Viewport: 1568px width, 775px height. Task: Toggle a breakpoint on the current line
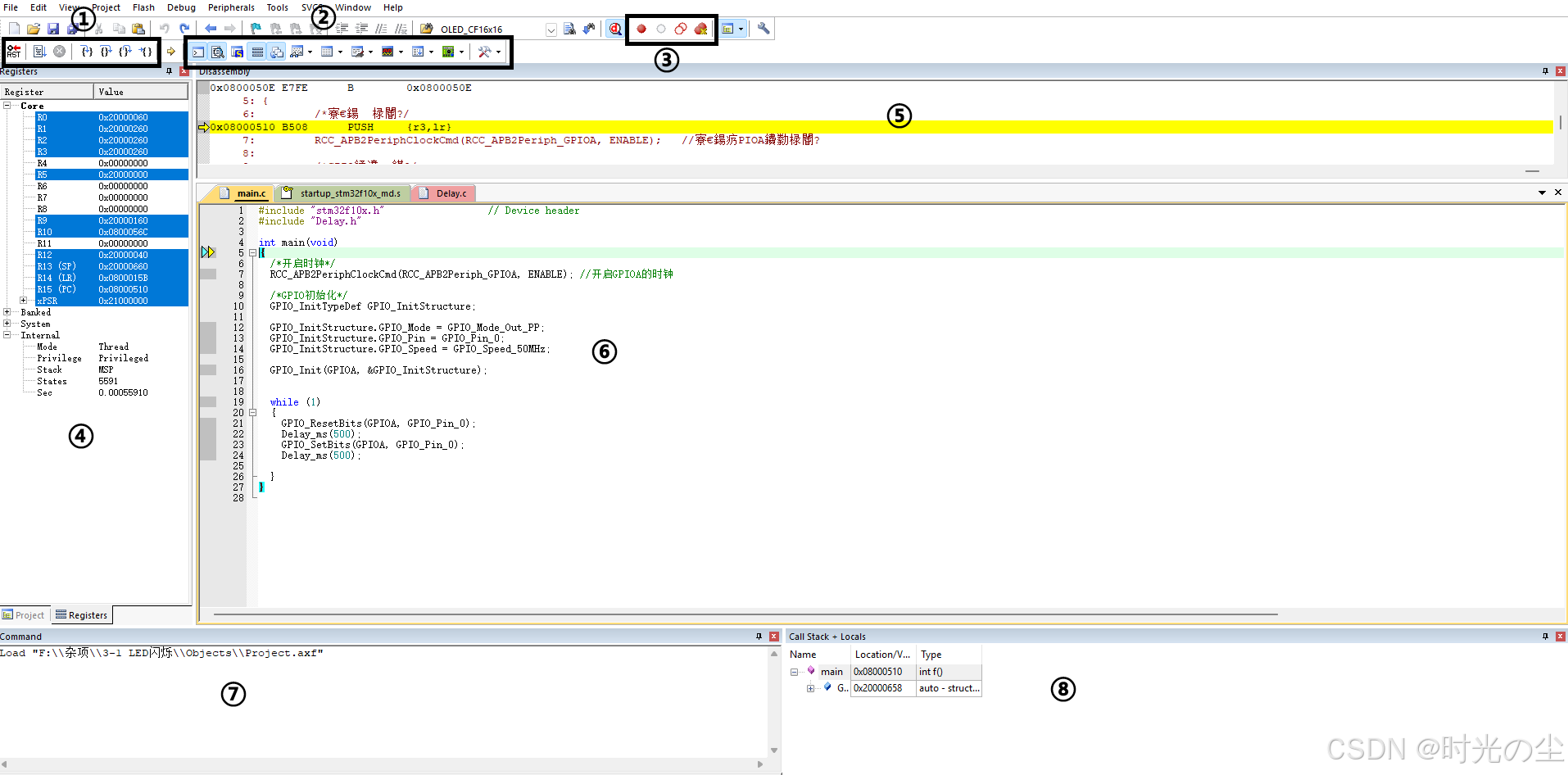[x=641, y=29]
